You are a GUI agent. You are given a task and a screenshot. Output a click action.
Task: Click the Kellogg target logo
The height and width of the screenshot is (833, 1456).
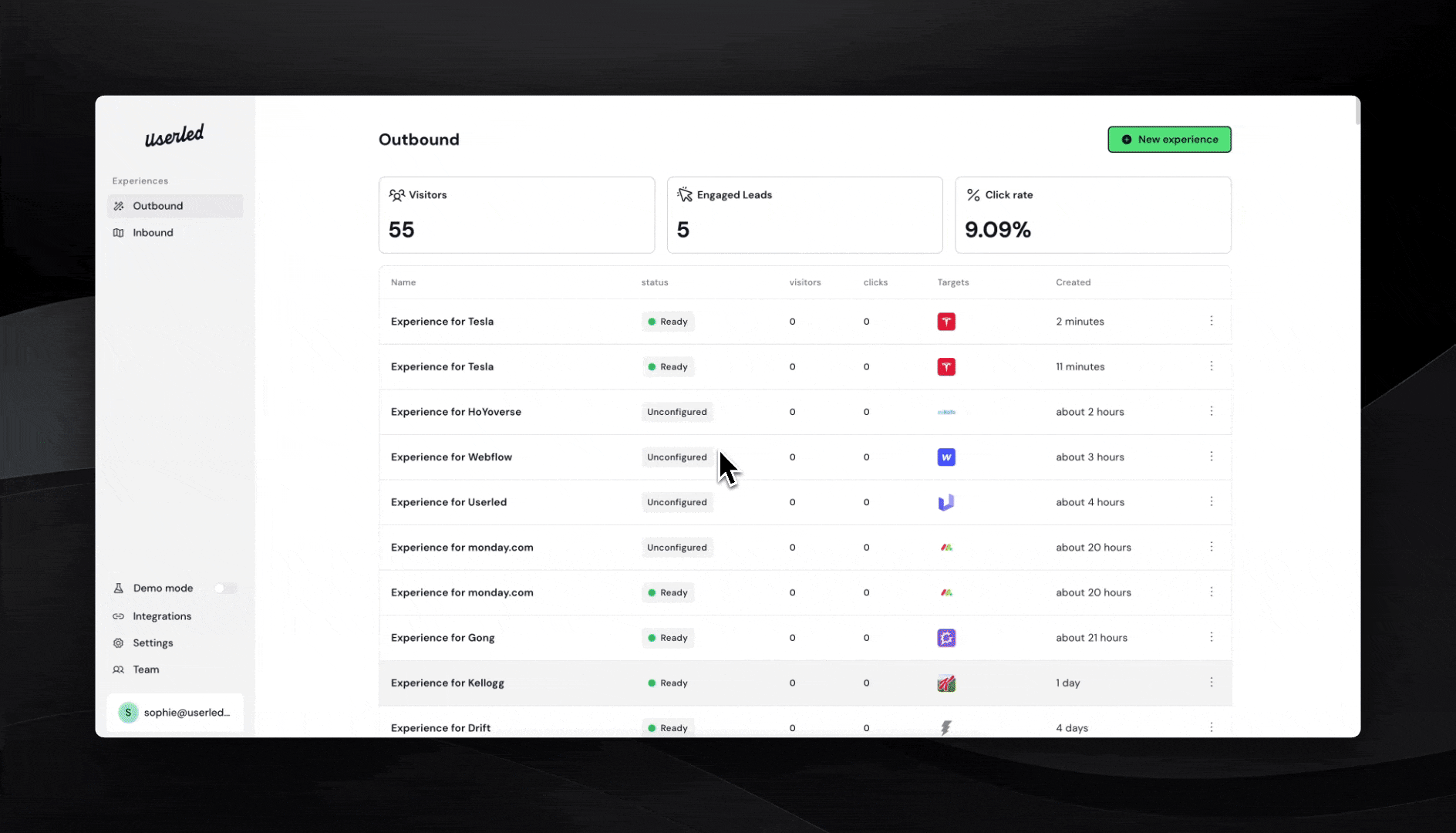946,683
